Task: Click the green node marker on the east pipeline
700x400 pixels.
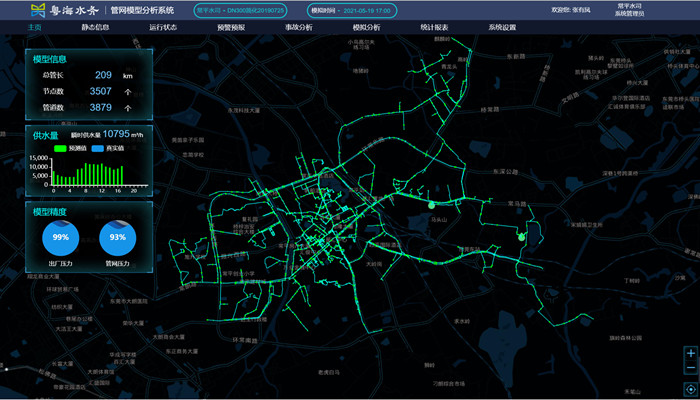Action: [x=520, y=237]
